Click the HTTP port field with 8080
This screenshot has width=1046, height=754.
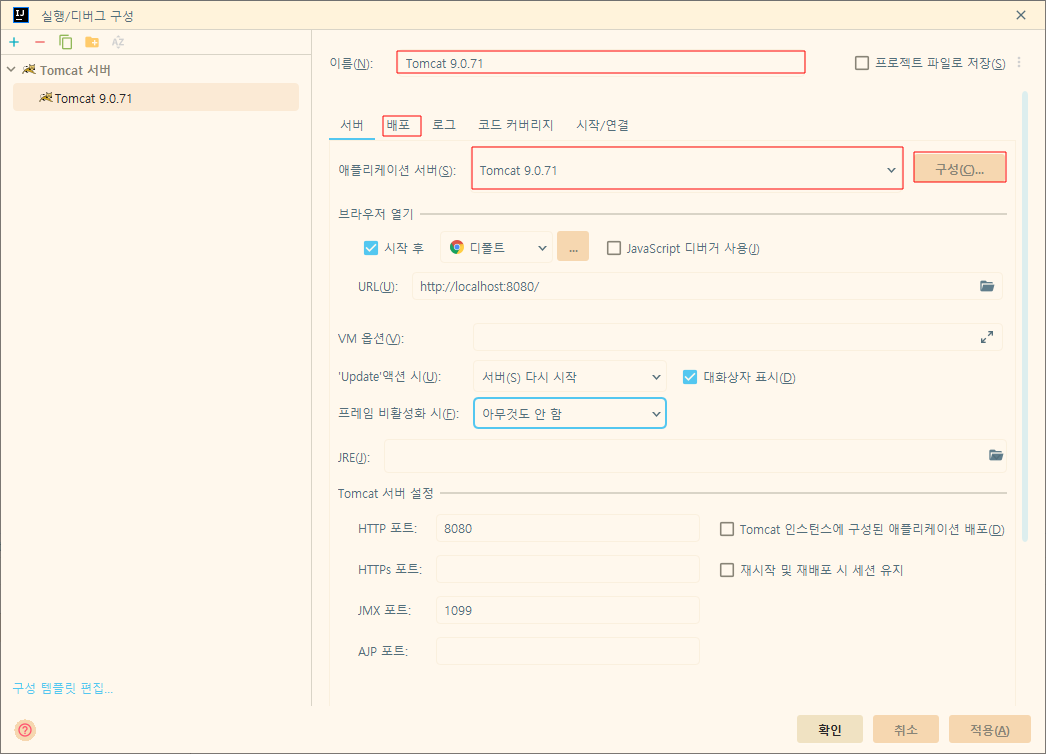point(568,528)
